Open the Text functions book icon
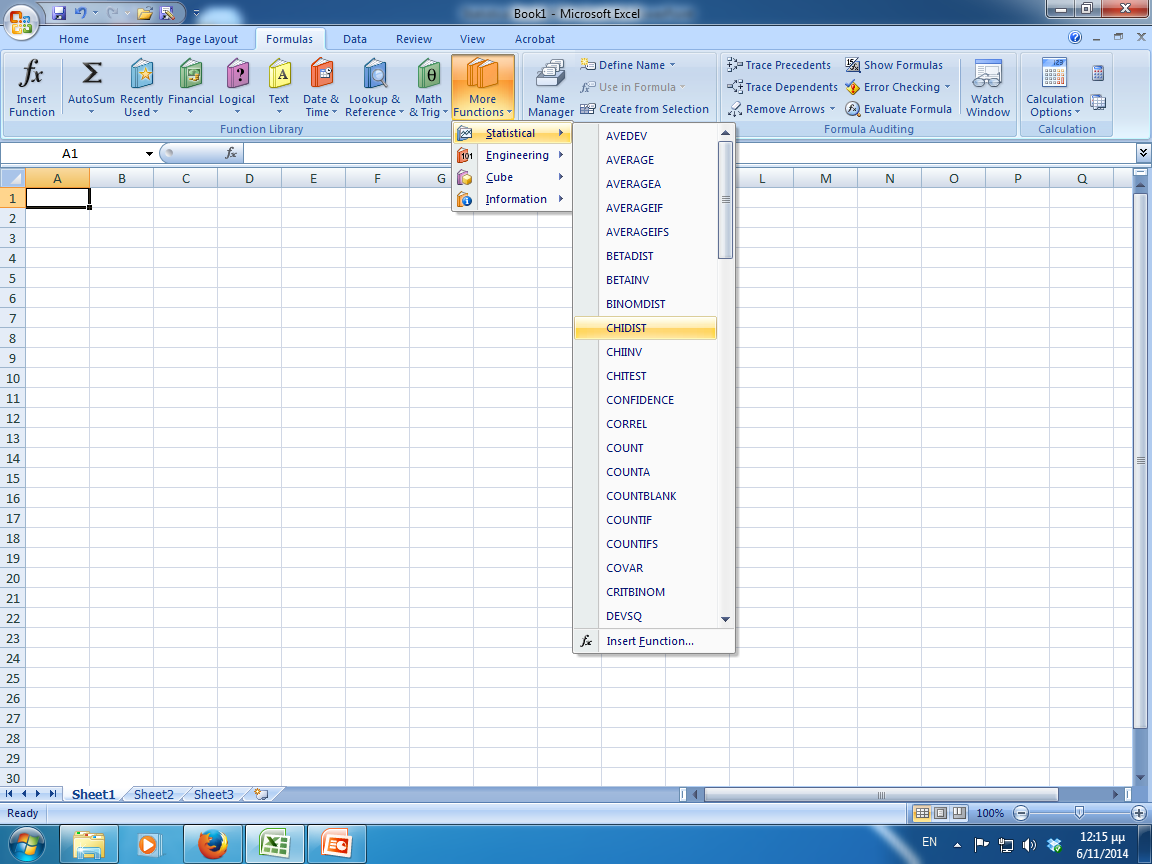Viewport: 1152px width, 864px height. pyautogui.click(x=279, y=73)
